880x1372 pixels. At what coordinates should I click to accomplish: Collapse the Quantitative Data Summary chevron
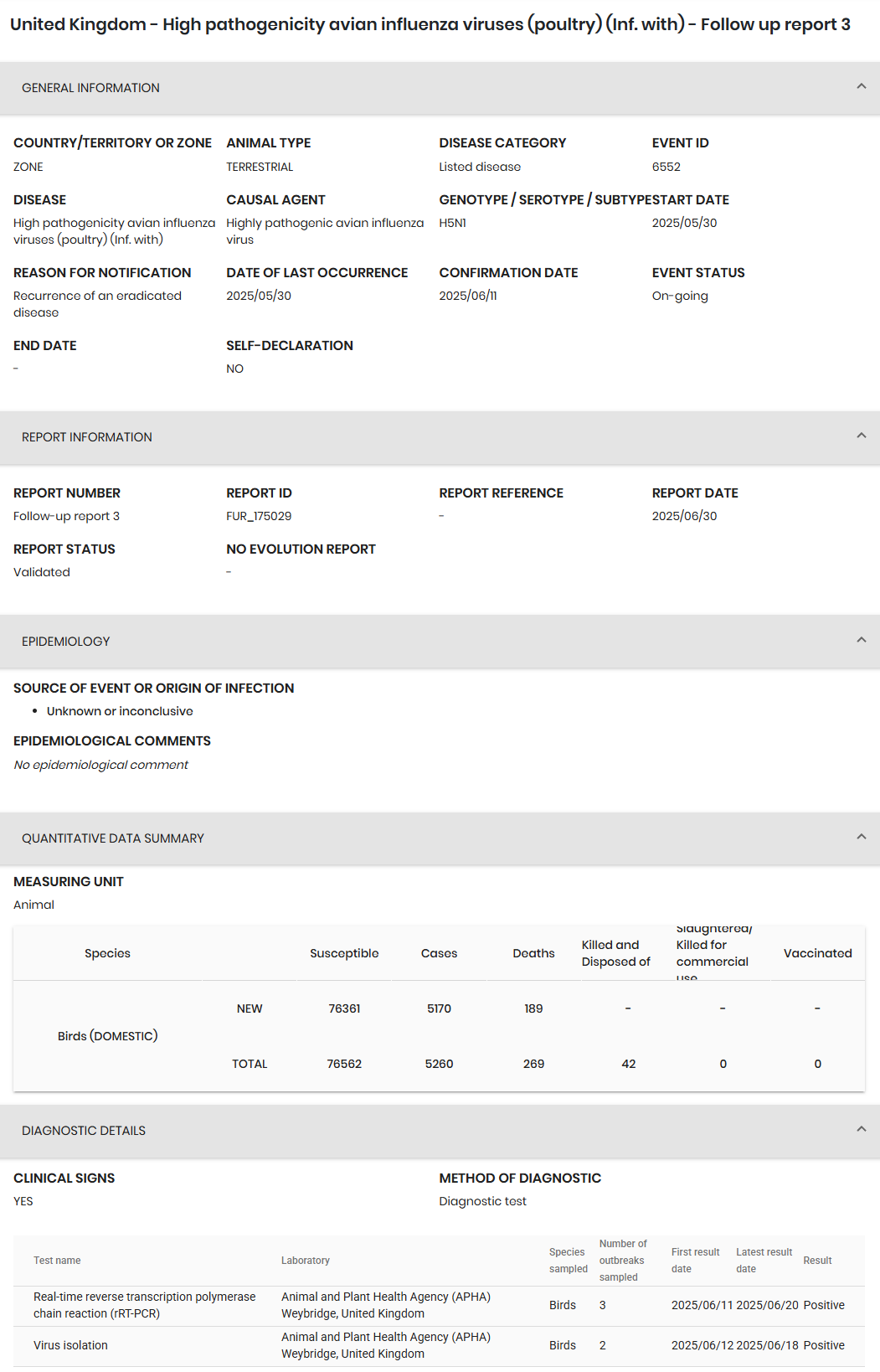tap(861, 838)
